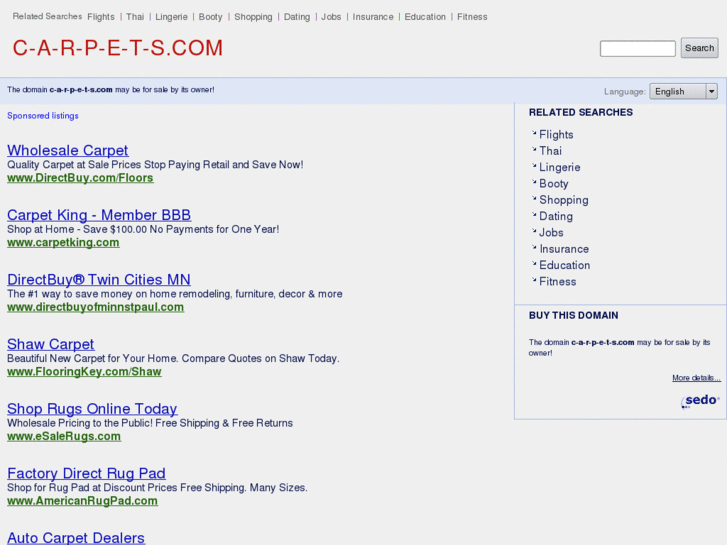Choose Booty in sidebar related searches
Viewport: 727px width, 545px height.
pyautogui.click(x=554, y=184)
